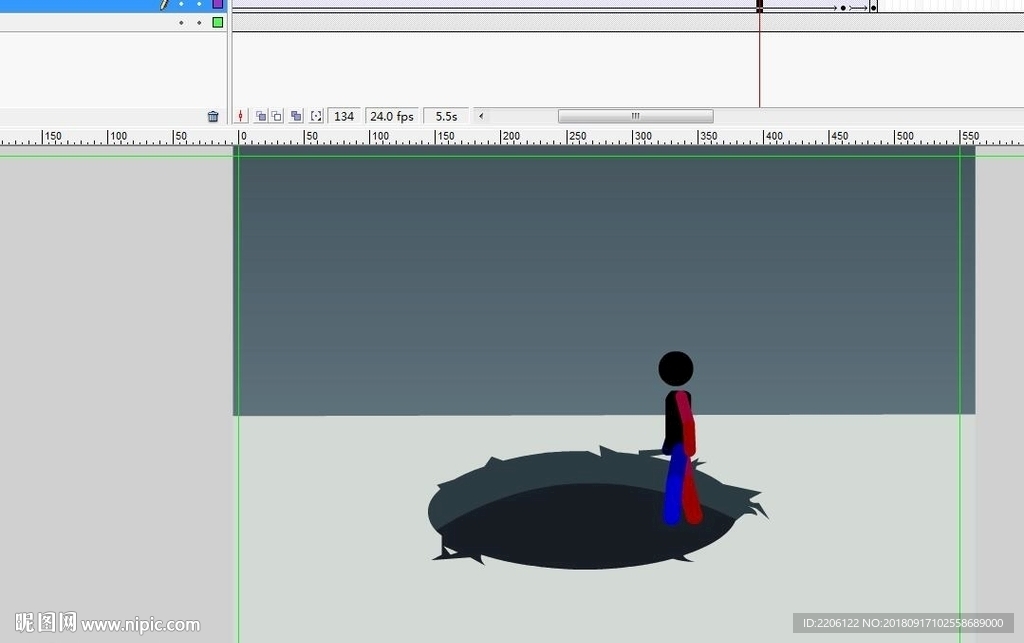Click the pencil icon on the selected layer
The image size is (1024, 643).
coord(164,4)
